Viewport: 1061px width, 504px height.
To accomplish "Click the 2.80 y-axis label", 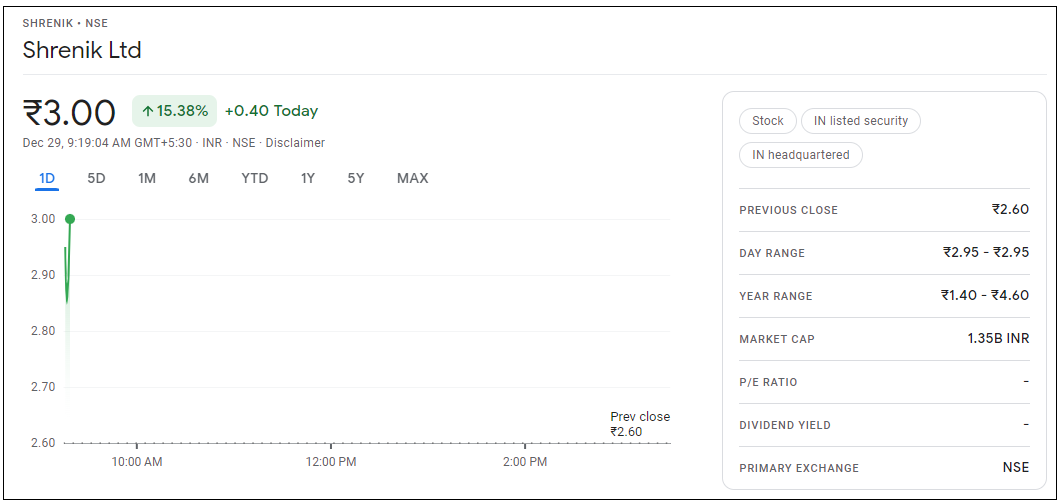I will pyautogui.click(x=43, y=331).
